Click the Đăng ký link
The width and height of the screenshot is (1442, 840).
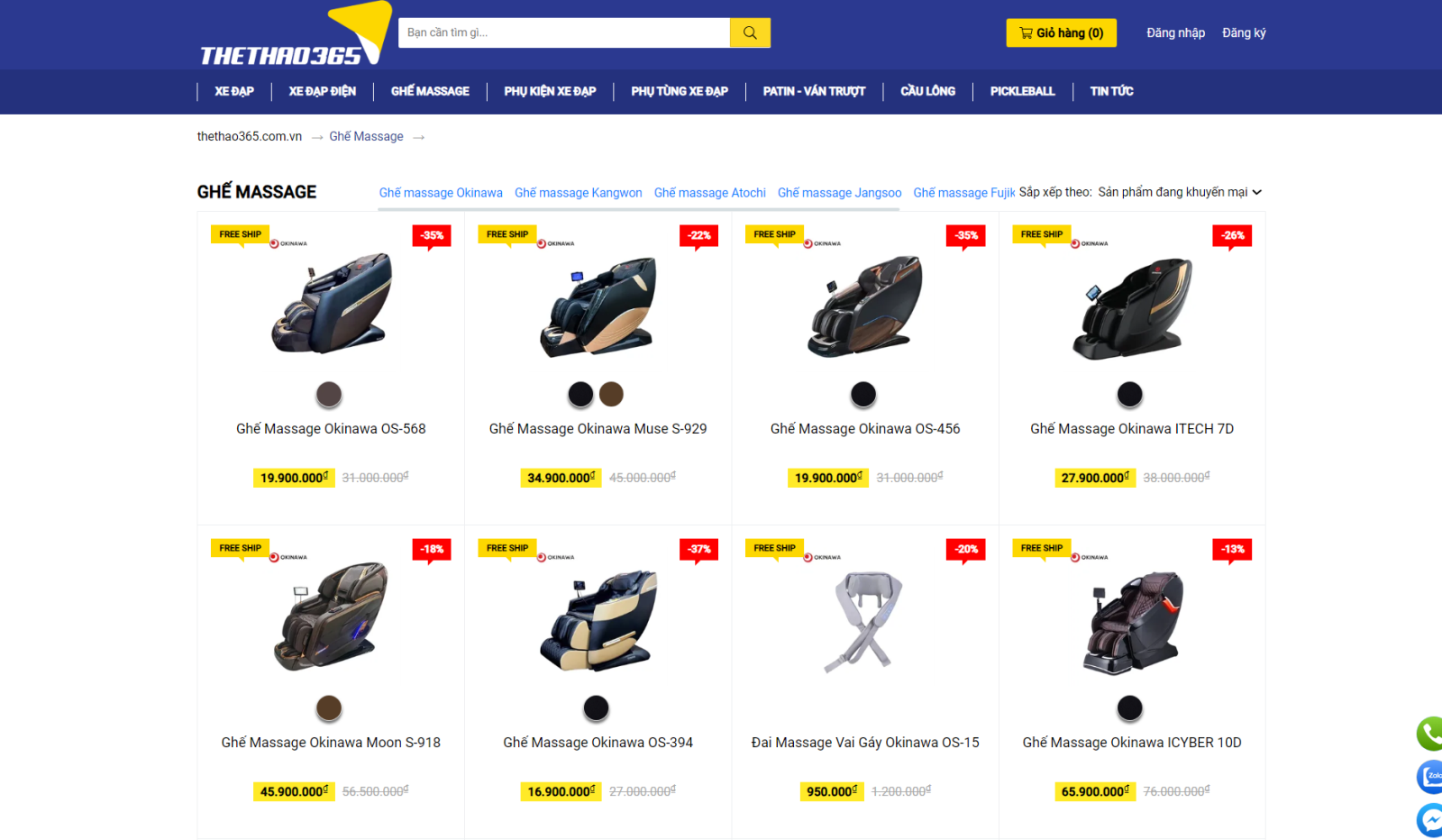[1244, 32]
